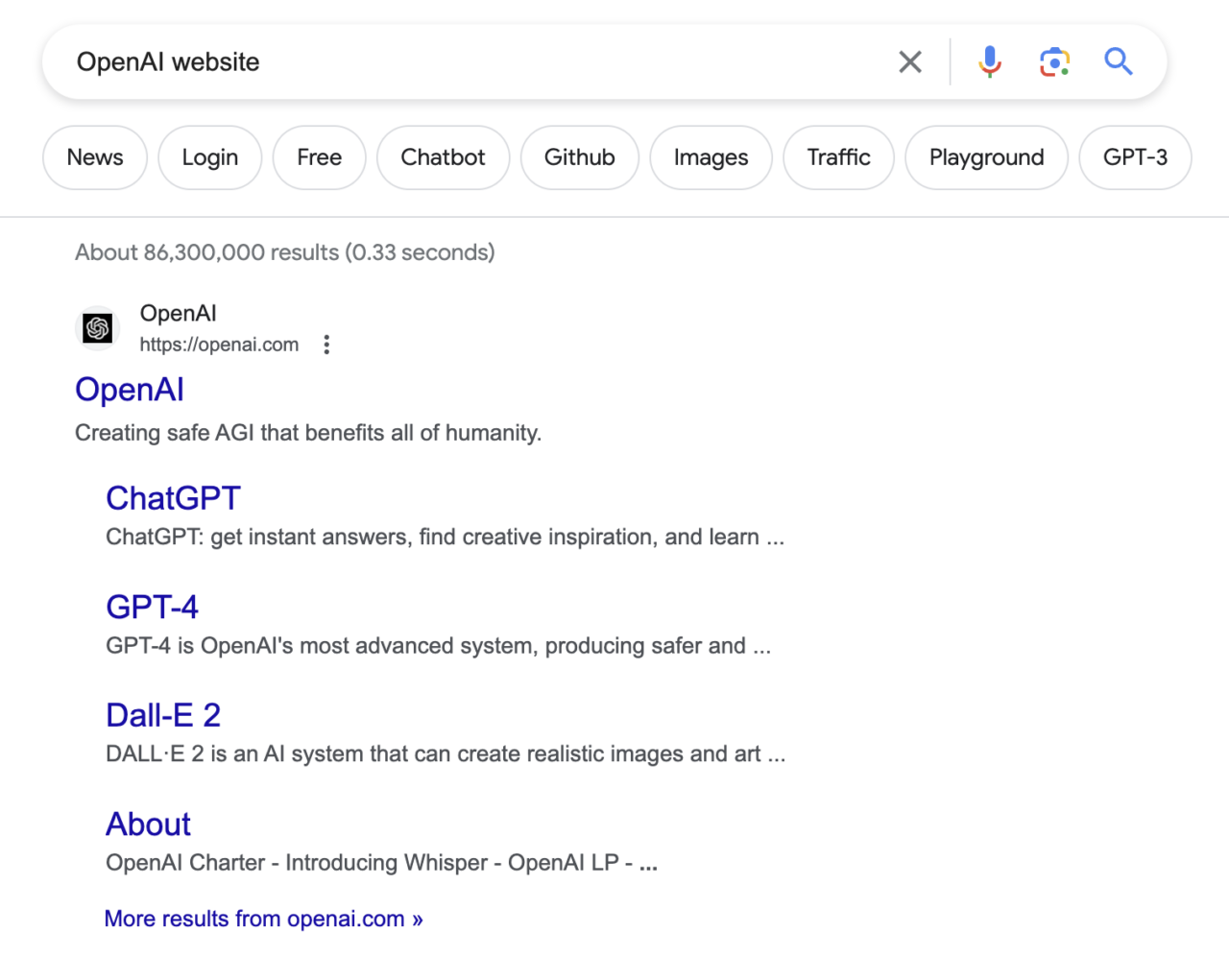
Task: Apply the Traffic filter chip
Action: 839,157
